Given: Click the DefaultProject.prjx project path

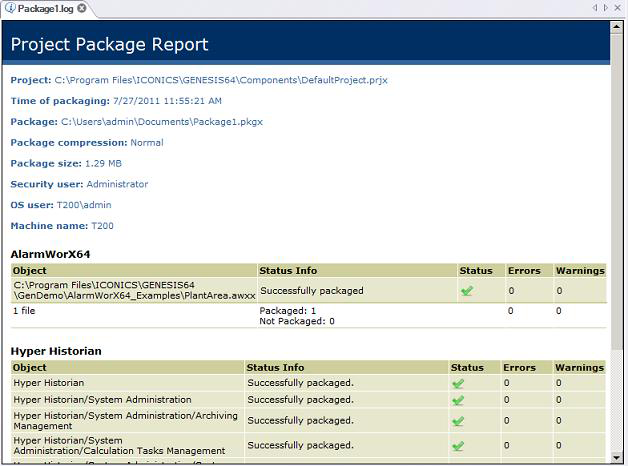Looking at the screenshot, I should (221, 80).
